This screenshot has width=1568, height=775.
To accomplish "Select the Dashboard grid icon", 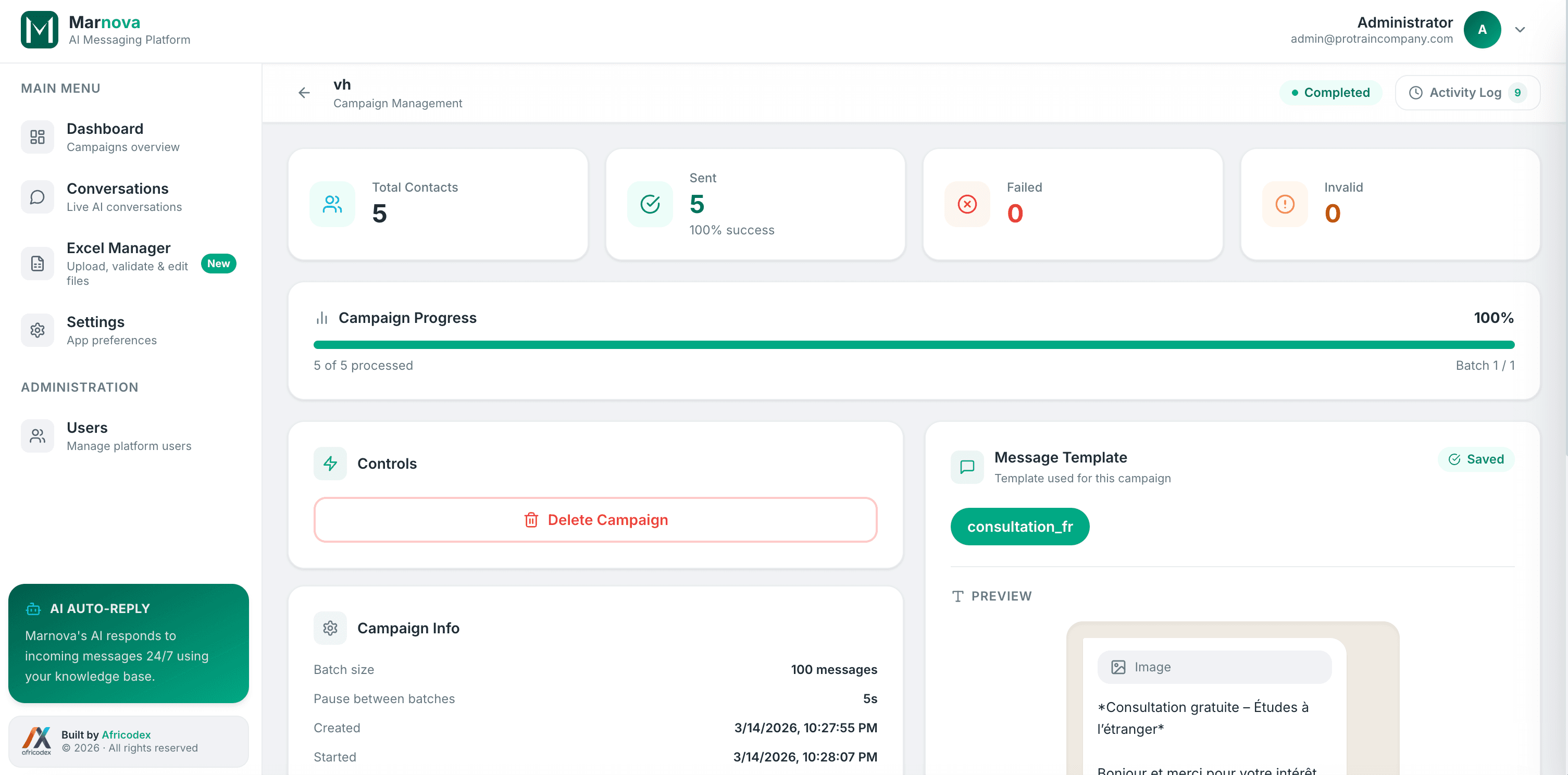I will (x=37, y=136).
